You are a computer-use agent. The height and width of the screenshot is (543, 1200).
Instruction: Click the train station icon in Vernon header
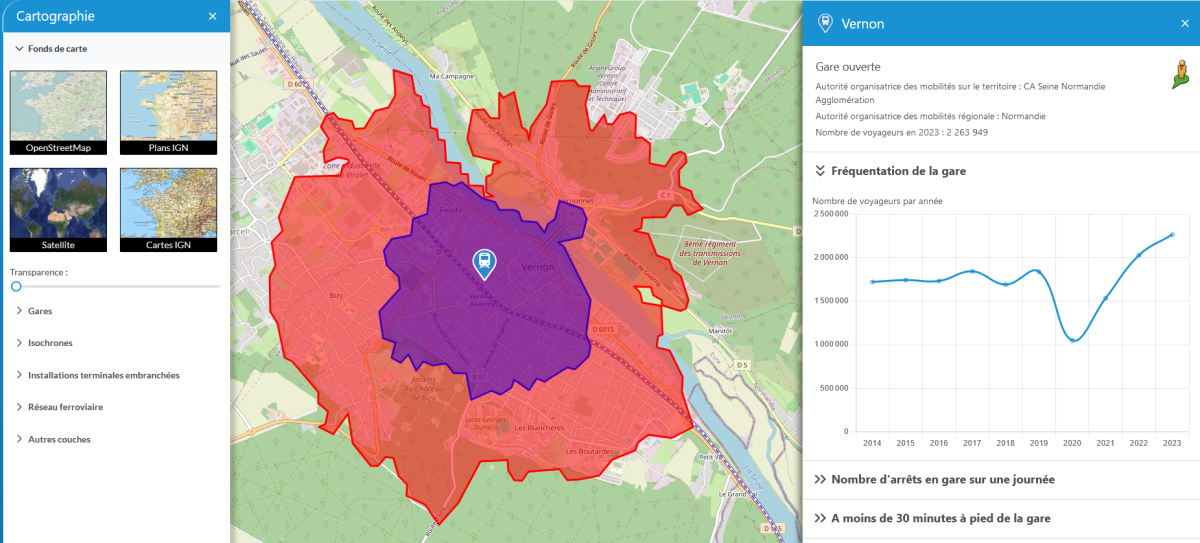pos(825,23)
